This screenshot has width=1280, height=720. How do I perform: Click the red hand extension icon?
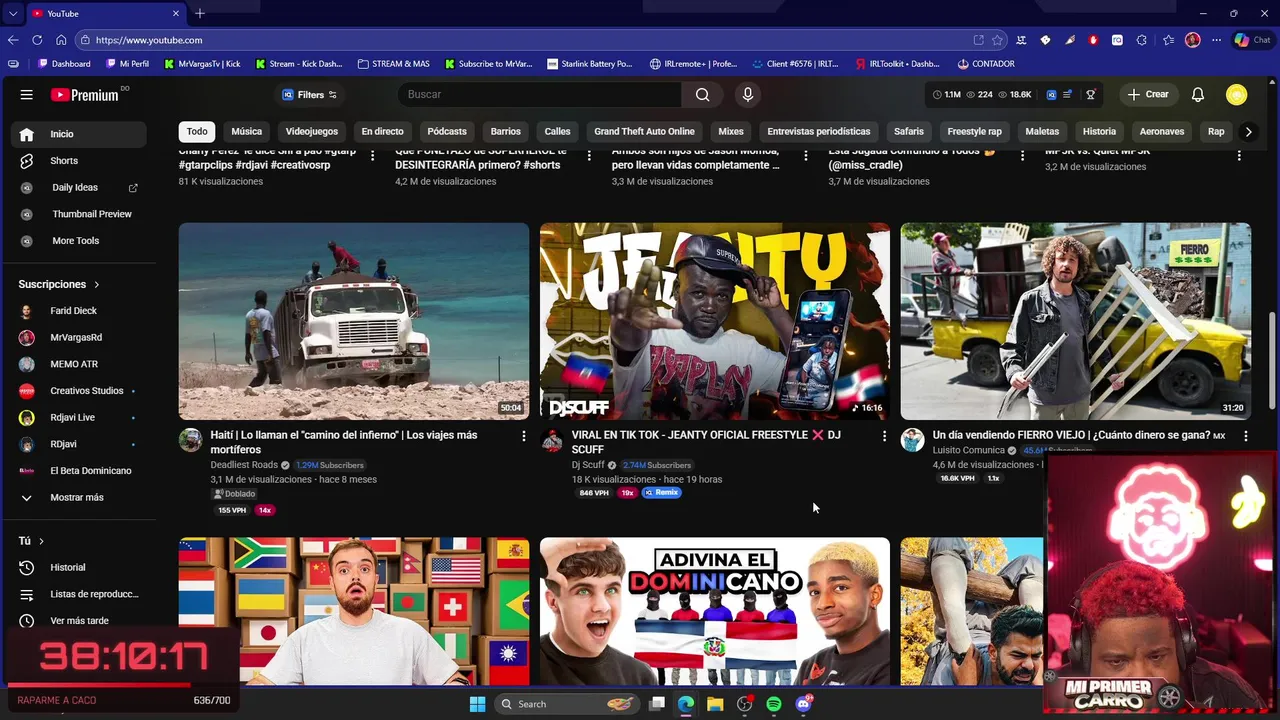click(1093, 40)
